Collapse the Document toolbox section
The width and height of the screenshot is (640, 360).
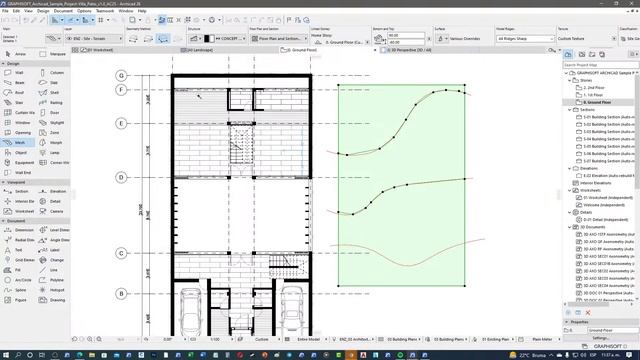tap(4, 221)
